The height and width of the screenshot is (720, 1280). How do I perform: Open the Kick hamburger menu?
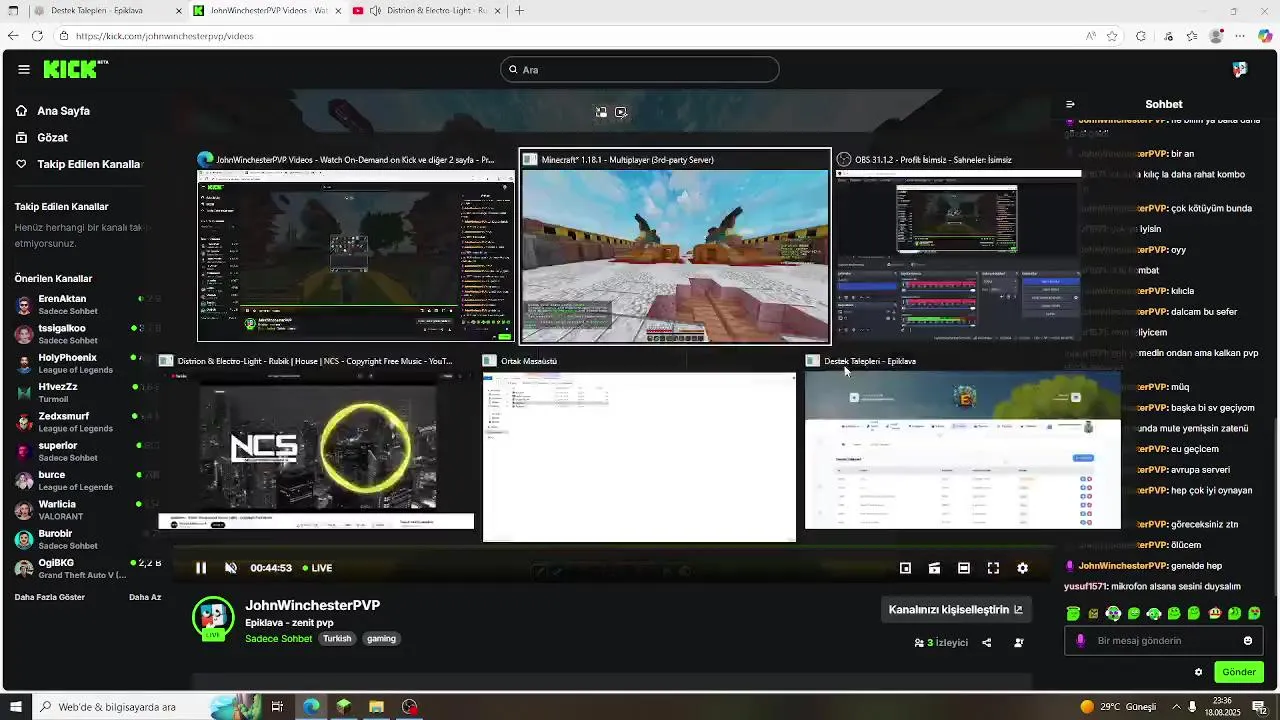23,69
